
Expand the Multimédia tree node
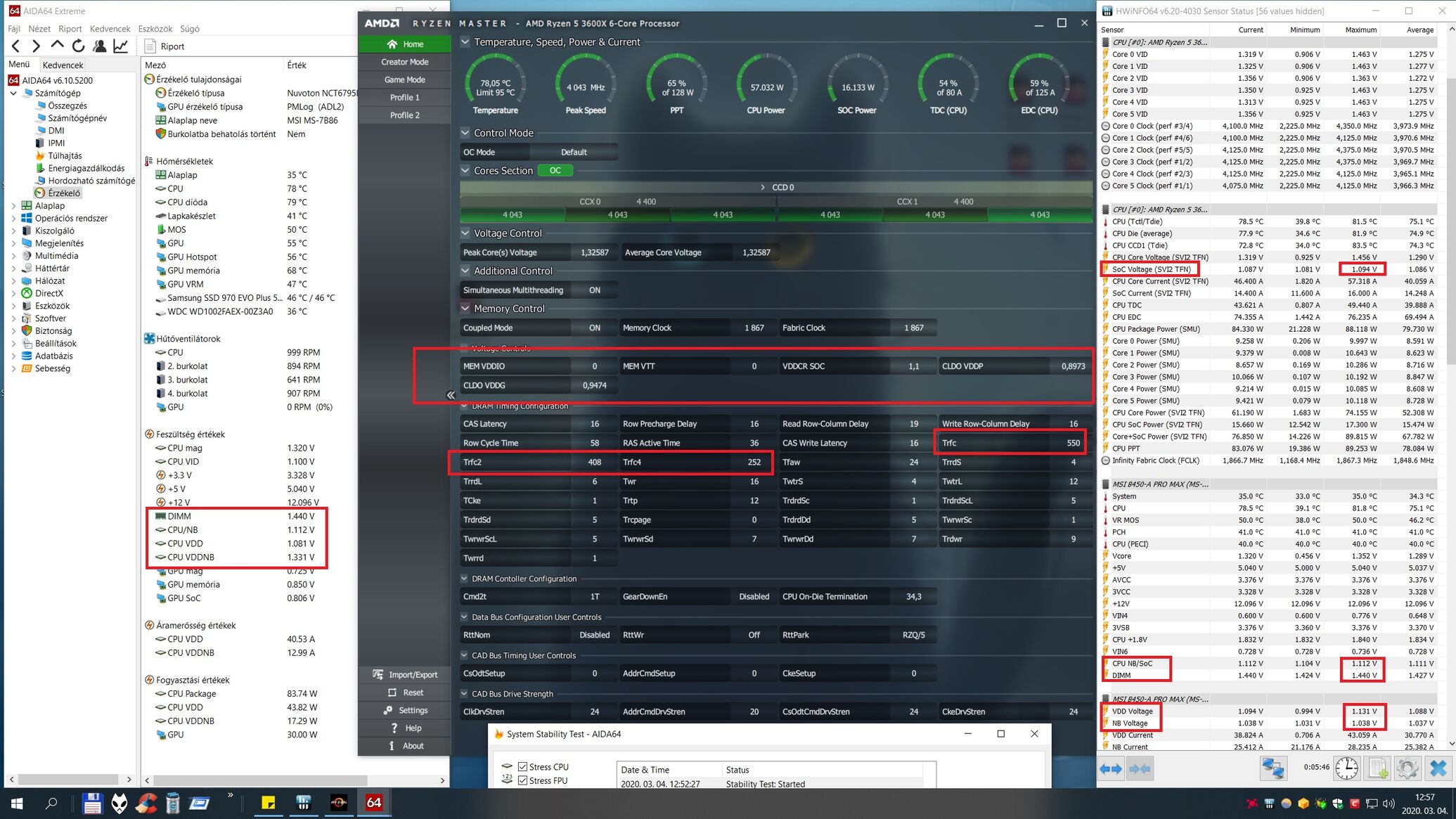tap(13, 256)
